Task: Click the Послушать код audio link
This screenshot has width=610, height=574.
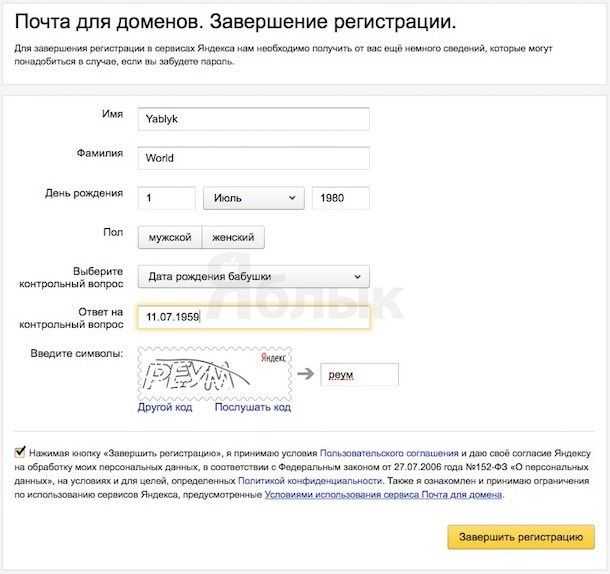Action: (253, 407)
